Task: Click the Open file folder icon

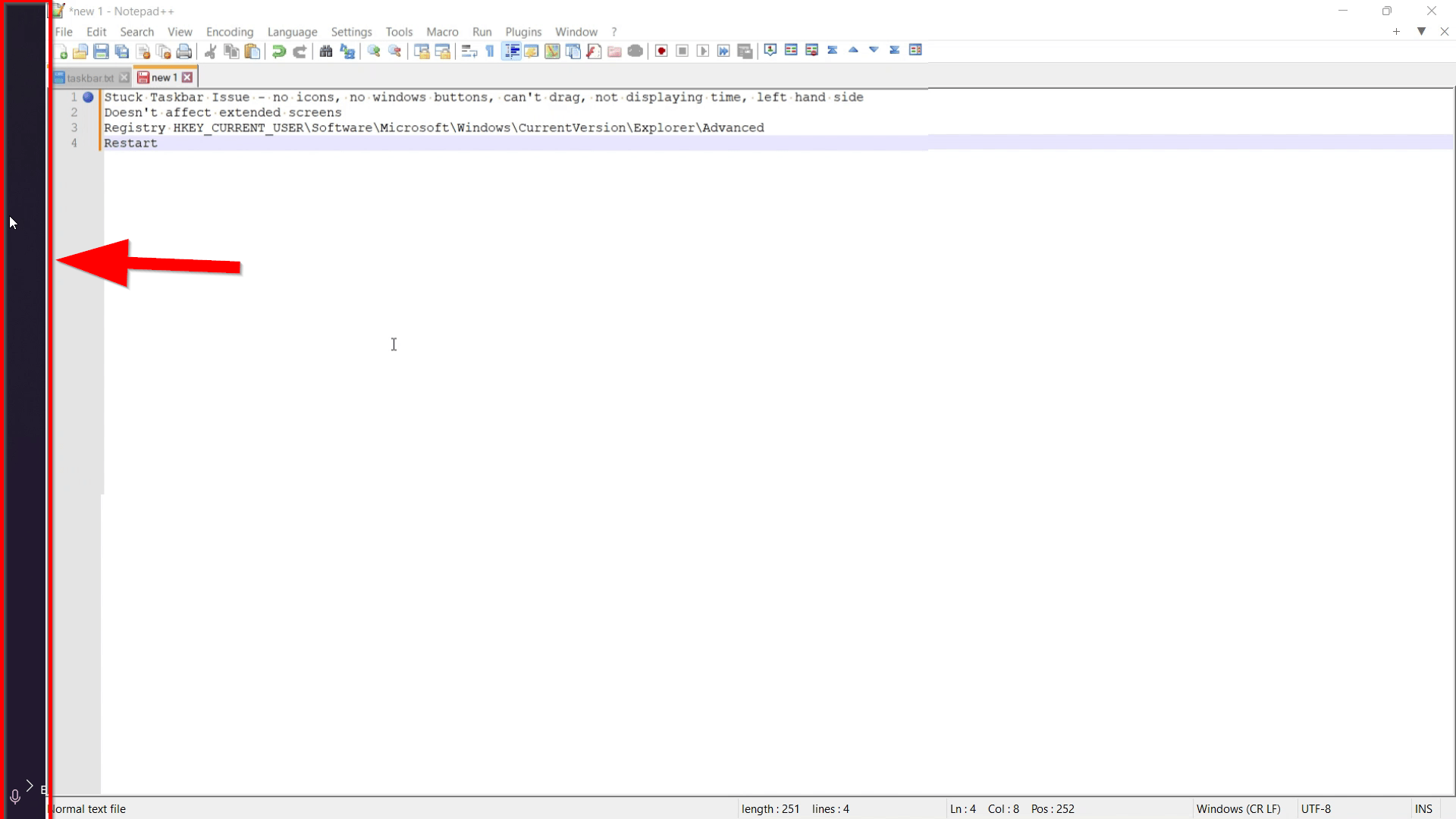Action: (80, 51)
